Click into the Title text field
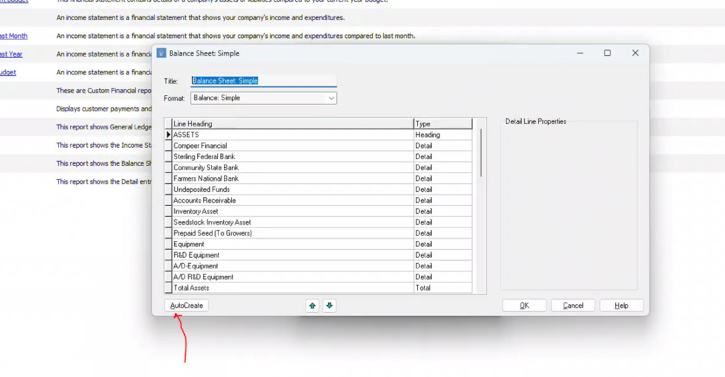This screenshot has width=725, height=377. [264, 81]
